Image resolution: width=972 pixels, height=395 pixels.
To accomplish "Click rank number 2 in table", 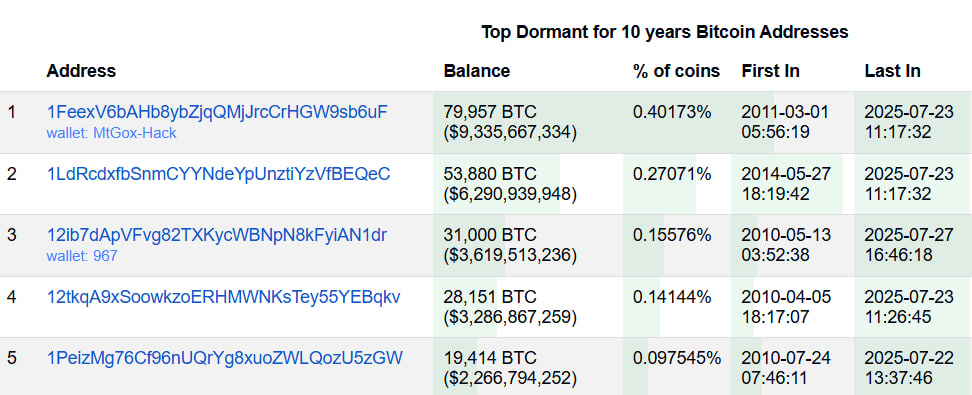I will 12,174.
